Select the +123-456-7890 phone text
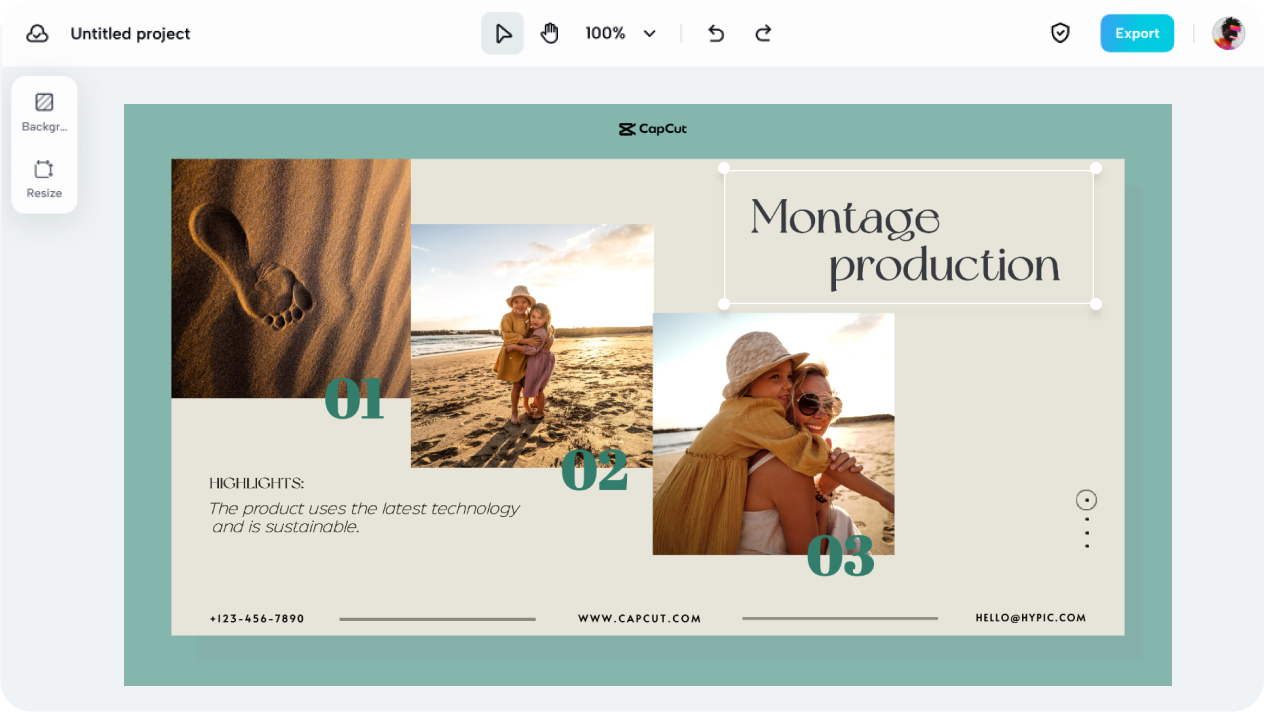The image size is (1264, 712). click(x=257, y=619)
